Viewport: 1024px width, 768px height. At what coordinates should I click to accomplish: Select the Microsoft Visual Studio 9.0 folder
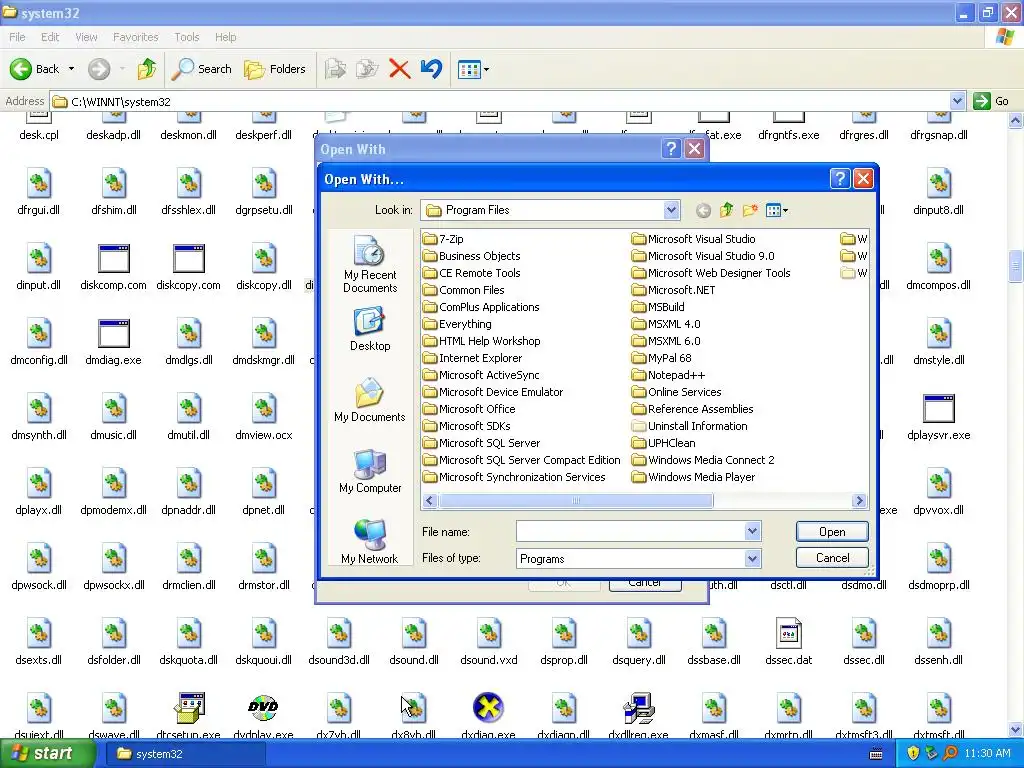703,256
